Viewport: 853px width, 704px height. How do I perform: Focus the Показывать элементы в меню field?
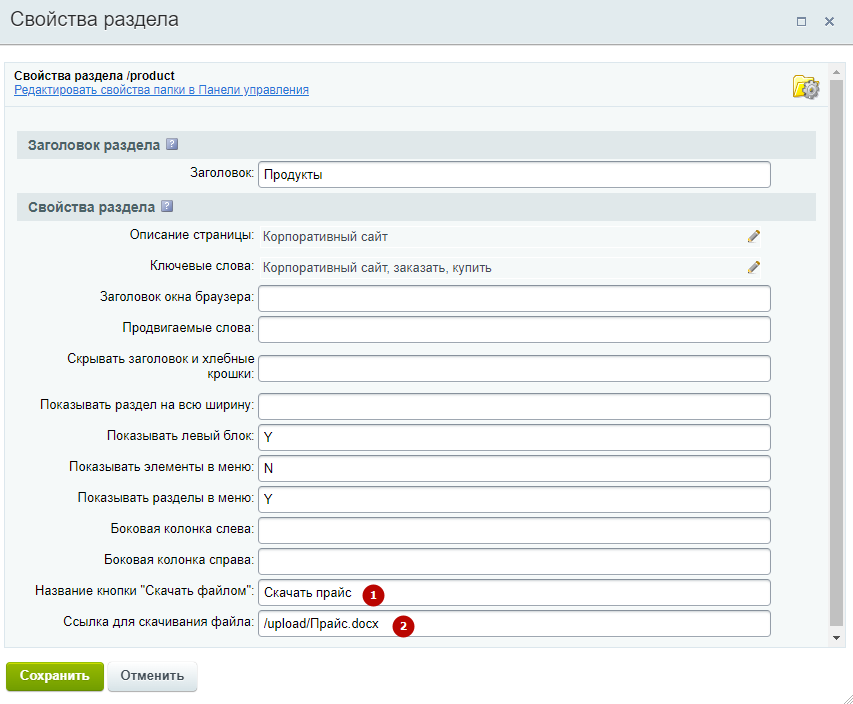click(x=514, y=468)
